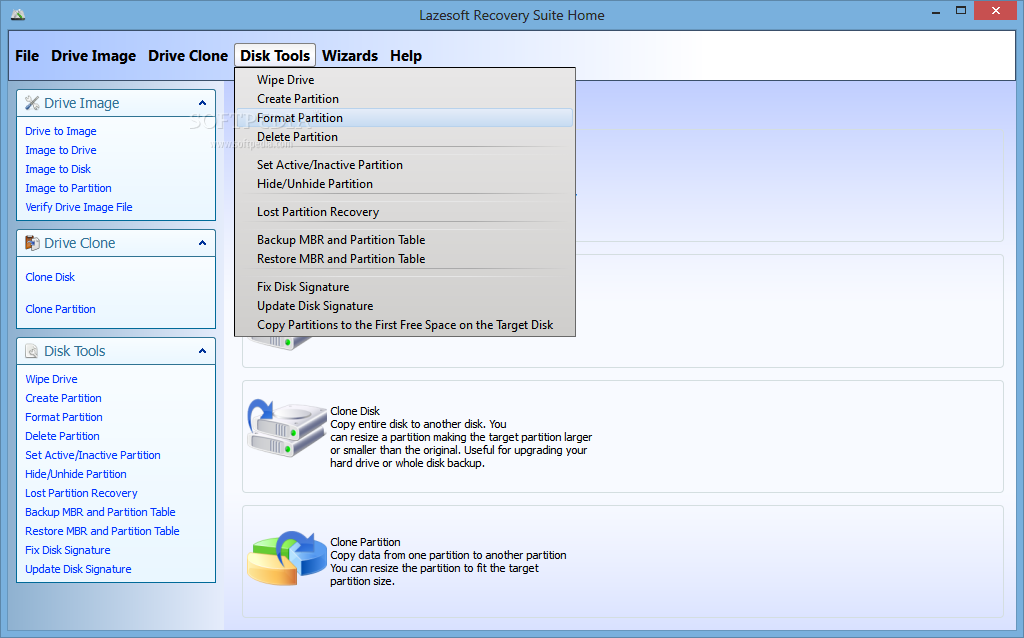Click the Drive Image panel tools icon
Viewport: 1024px width, 638px height.
tap(32, 103)
